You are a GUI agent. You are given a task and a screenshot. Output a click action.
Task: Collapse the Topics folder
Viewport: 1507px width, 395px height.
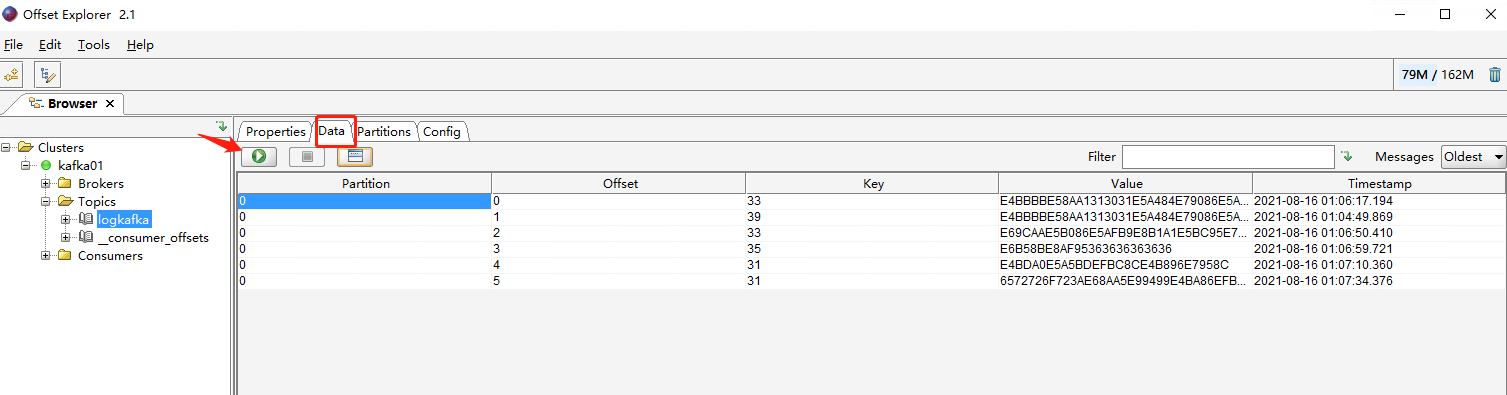point(46,202)
